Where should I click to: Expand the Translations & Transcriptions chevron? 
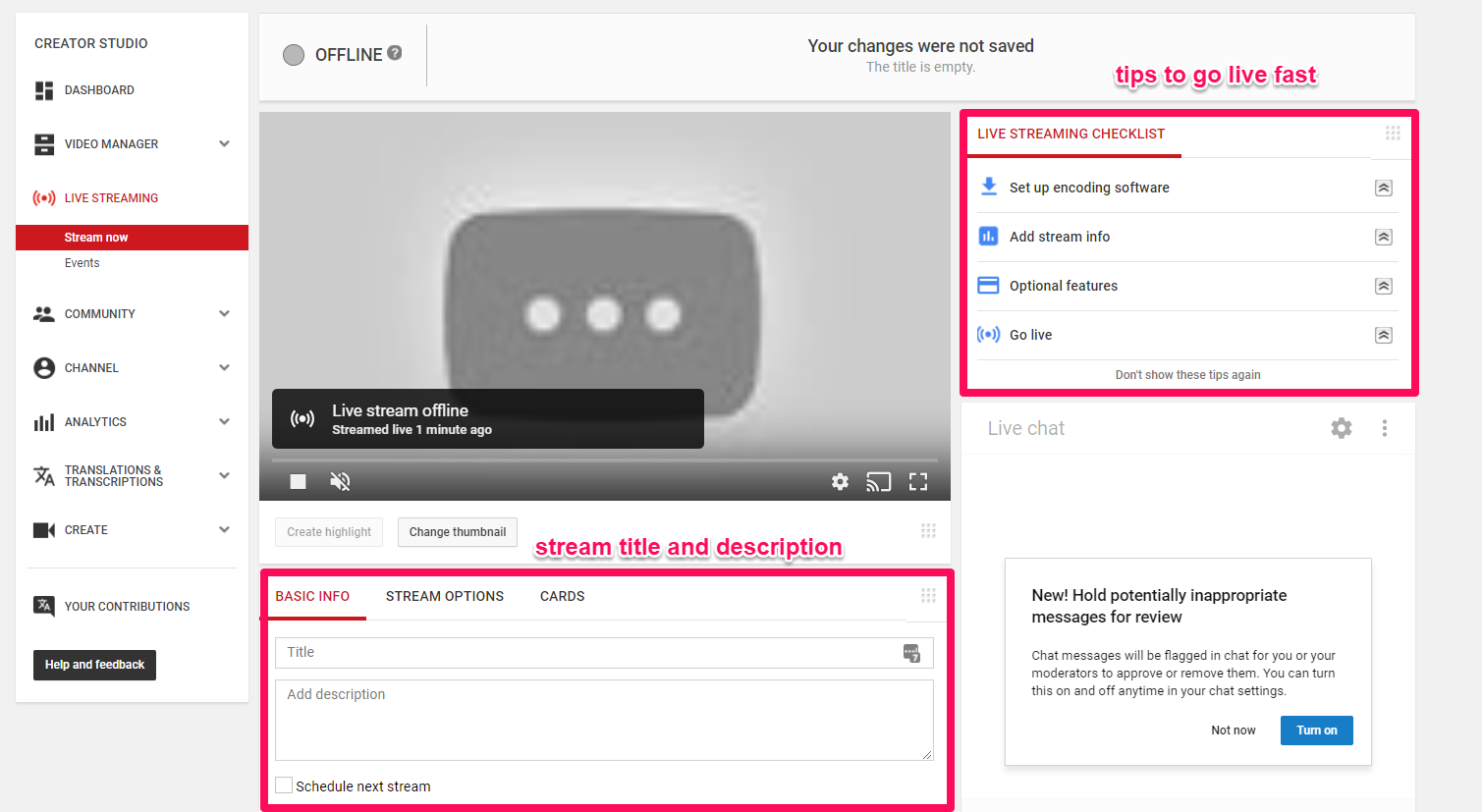[224, 476]
